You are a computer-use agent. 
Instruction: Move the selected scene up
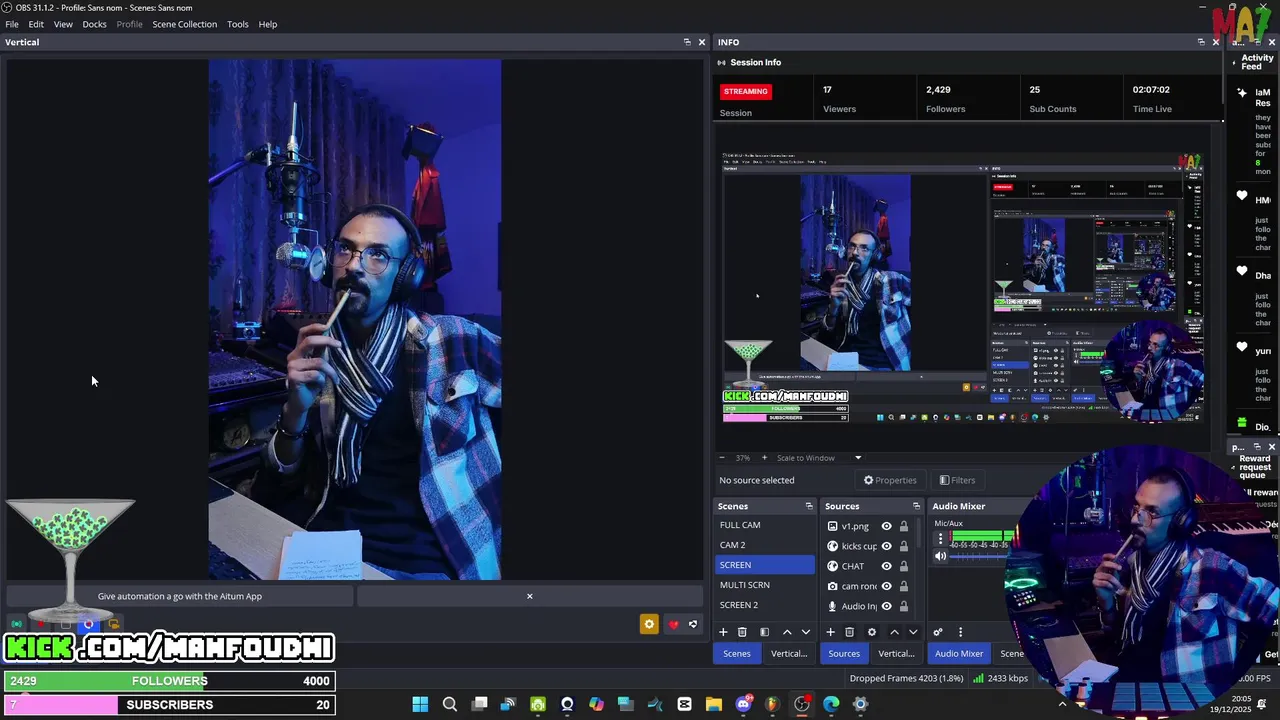787,632
